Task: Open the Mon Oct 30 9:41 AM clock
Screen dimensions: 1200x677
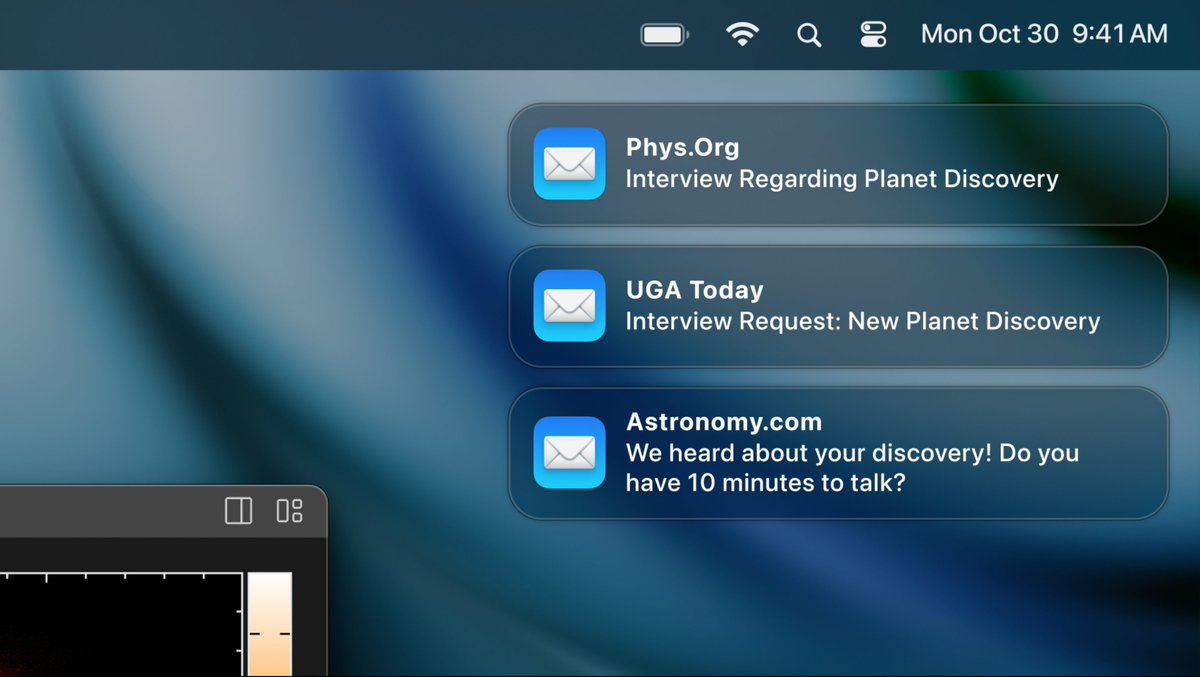Action: [1044, 34]
